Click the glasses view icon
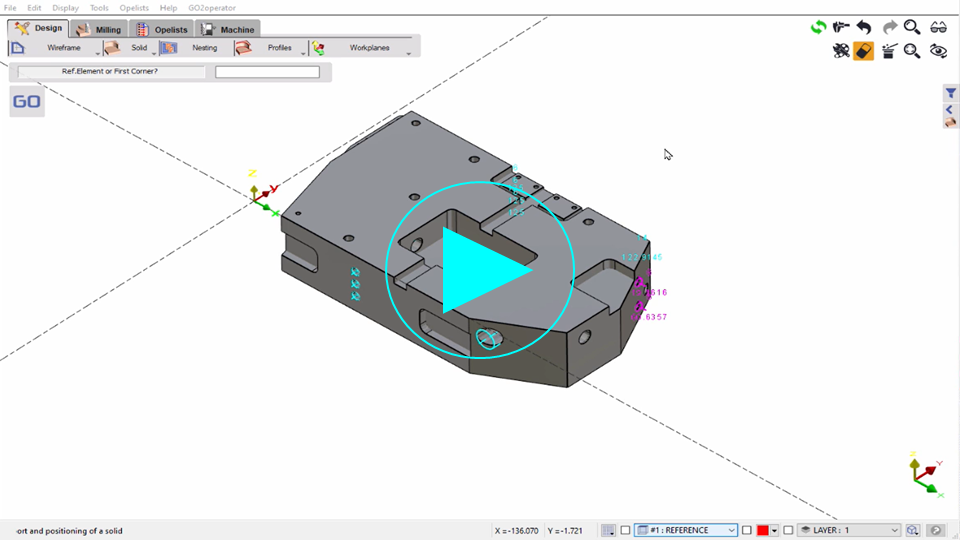Image resolution: width=960 pixels, height=540 pixels. [x=938, y=28]
